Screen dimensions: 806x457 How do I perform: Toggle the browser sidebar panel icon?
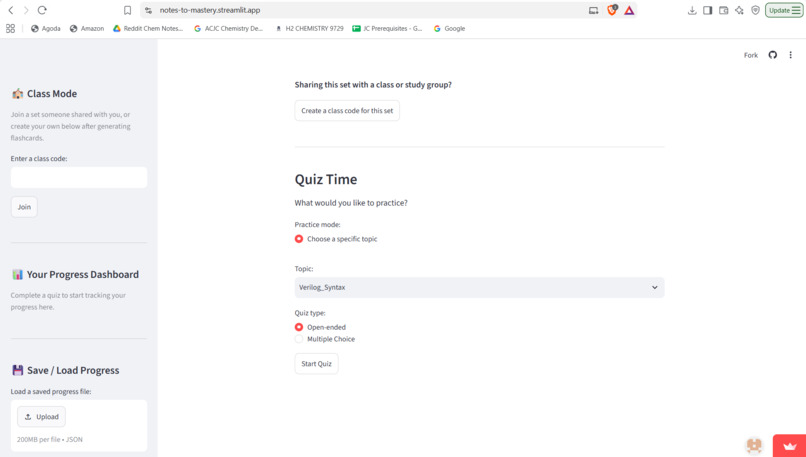click(x=708, y=10)
